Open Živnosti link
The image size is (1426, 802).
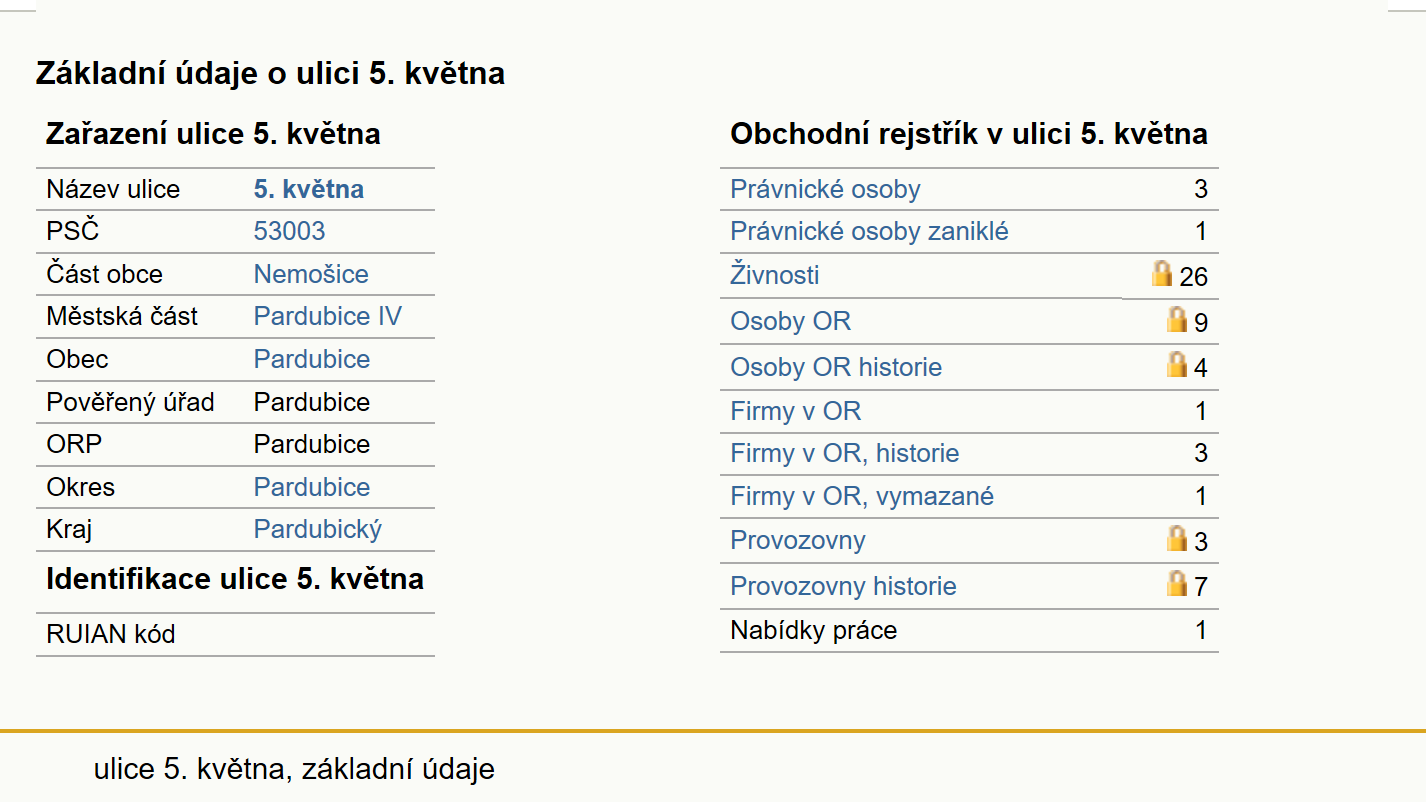tap(774, 274)
